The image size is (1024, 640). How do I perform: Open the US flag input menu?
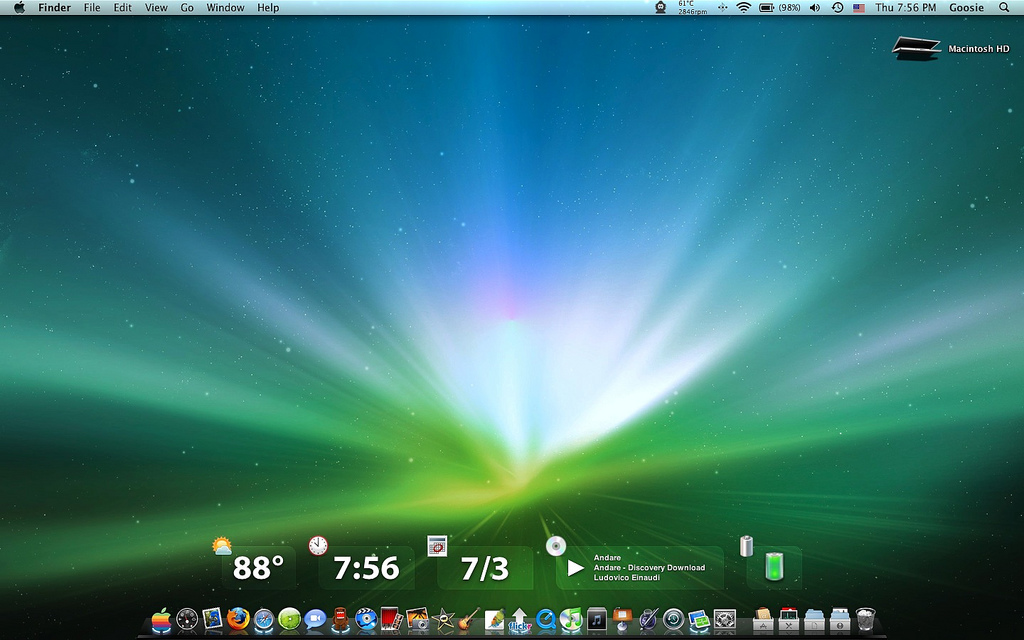click(859, 8)
